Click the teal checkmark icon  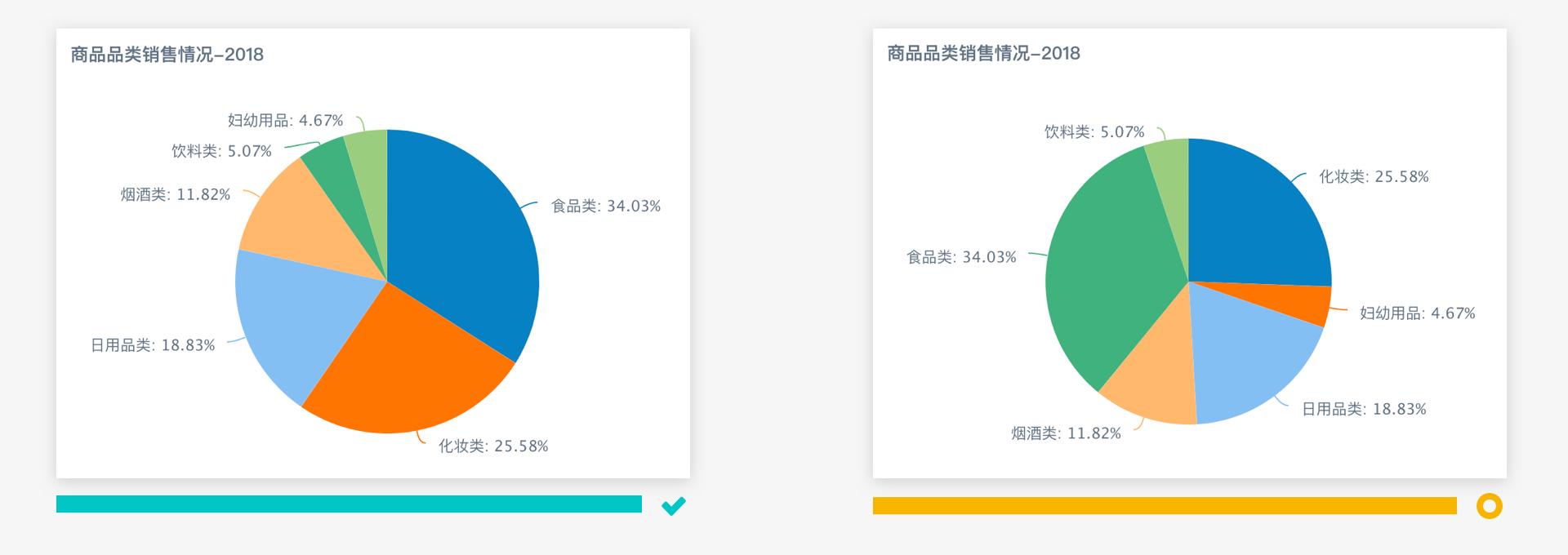(x=673, y=506)
